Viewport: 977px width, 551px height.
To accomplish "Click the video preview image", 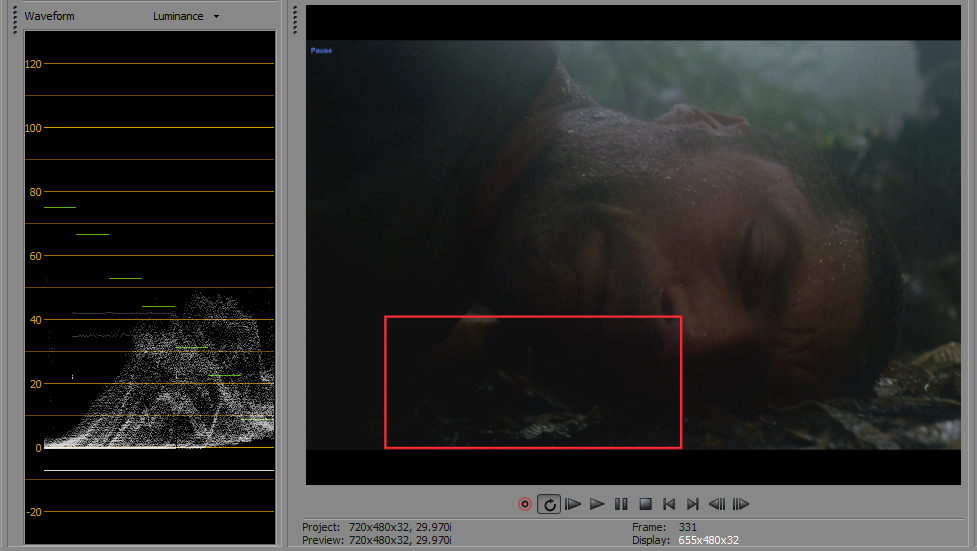I will pos(633,244).
